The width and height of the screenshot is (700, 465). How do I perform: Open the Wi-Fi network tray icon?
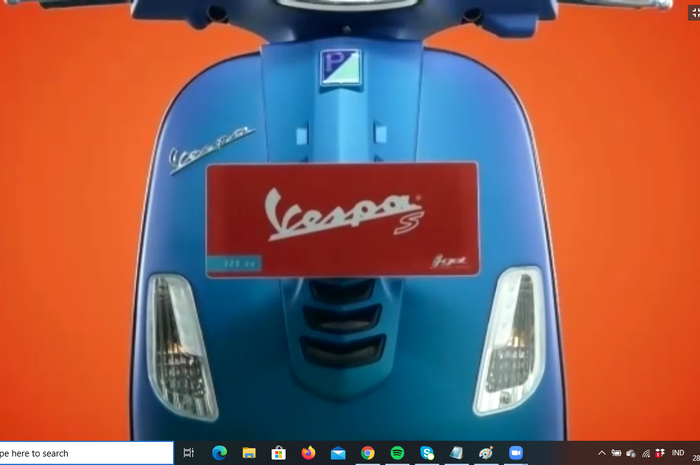646,453
